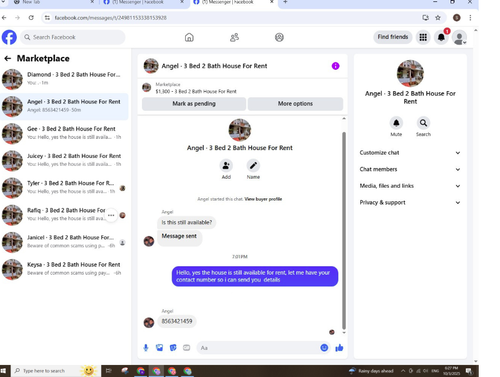500x377 pixels.
Task: Click the back arrow beside Marketplace
Action: point(8,59)
